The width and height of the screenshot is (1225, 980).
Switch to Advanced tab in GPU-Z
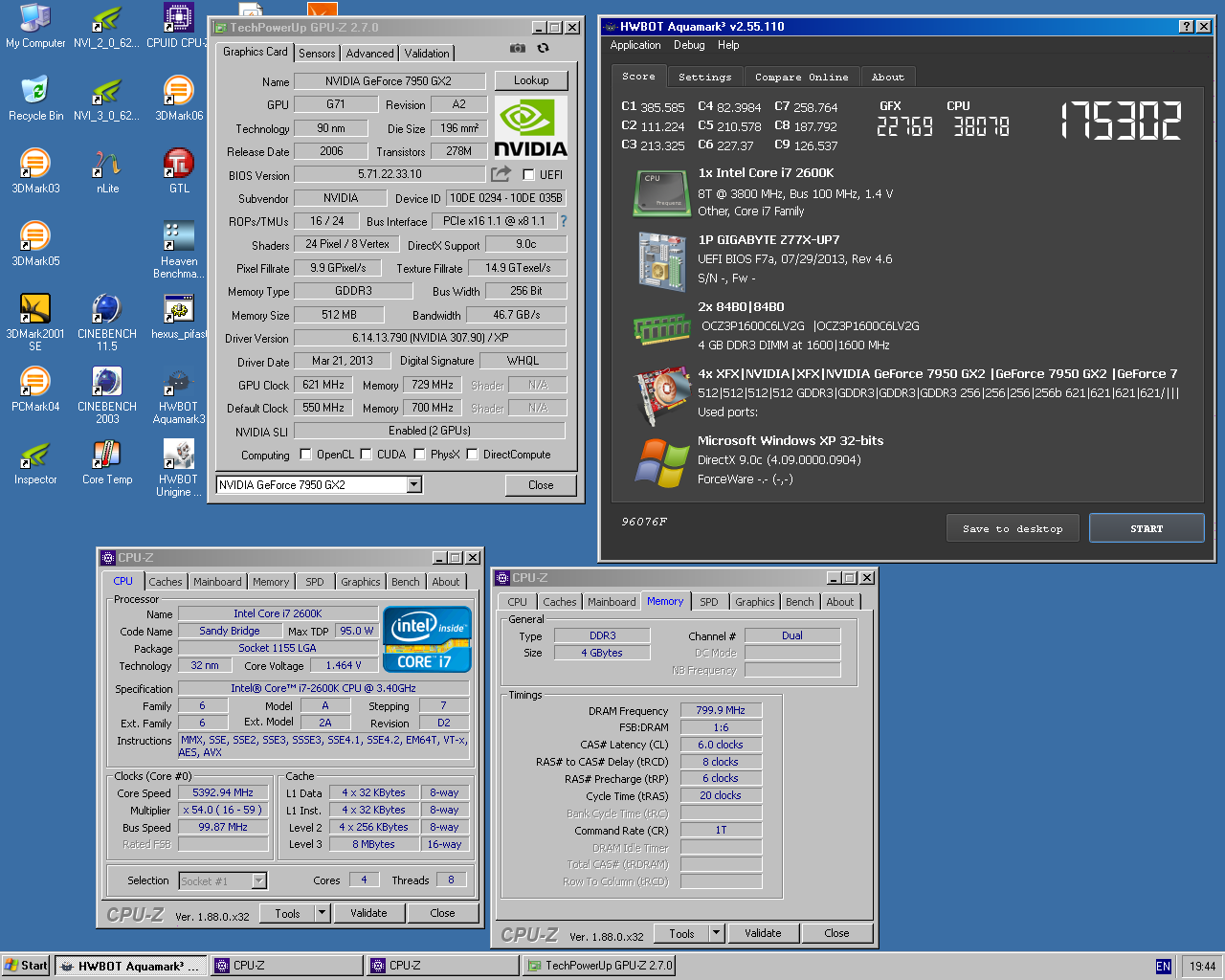(370, 54)
